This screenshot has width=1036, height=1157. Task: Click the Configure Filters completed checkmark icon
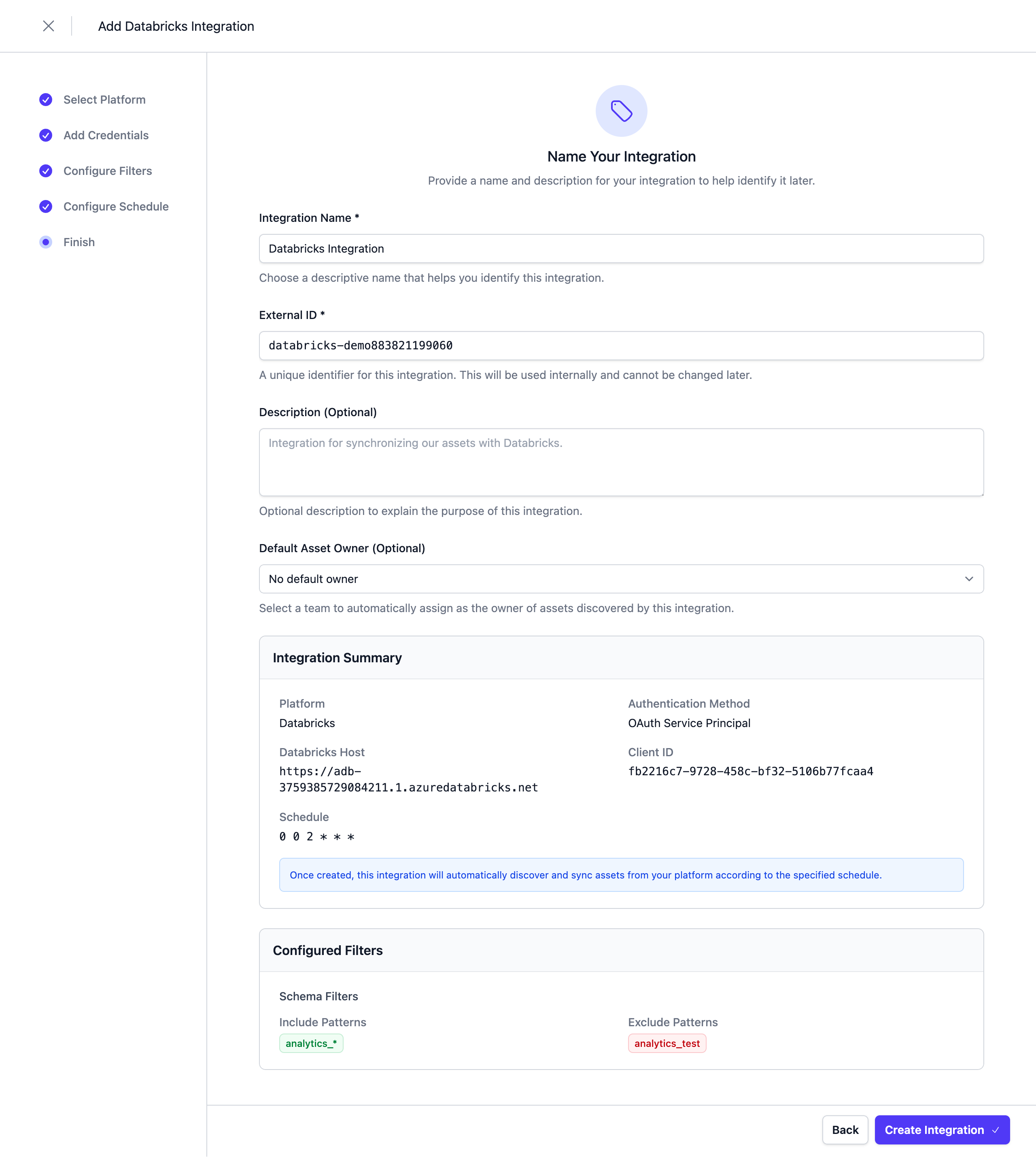coord(46,171)
